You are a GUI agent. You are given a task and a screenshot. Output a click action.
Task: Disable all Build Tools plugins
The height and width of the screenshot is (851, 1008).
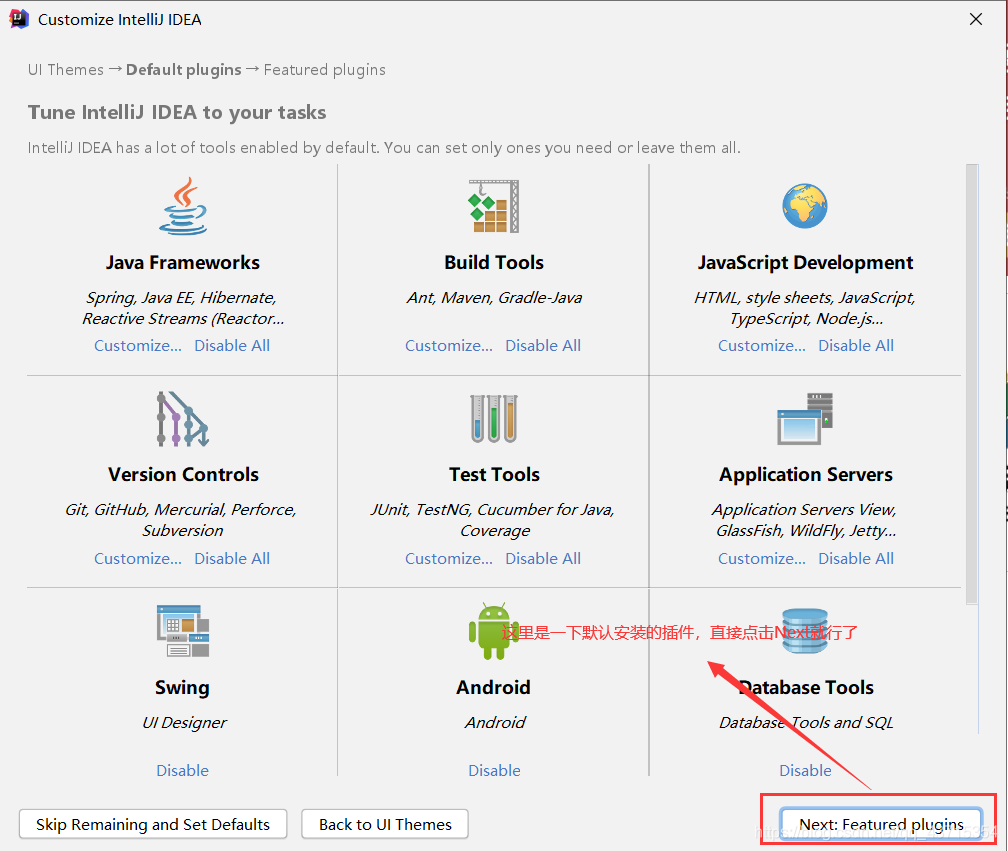543,346
